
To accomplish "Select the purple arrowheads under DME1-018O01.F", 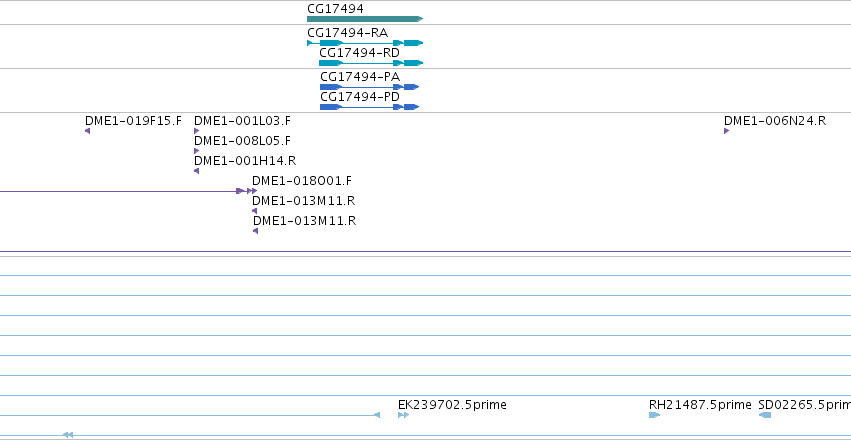I will tap(246, 191).
